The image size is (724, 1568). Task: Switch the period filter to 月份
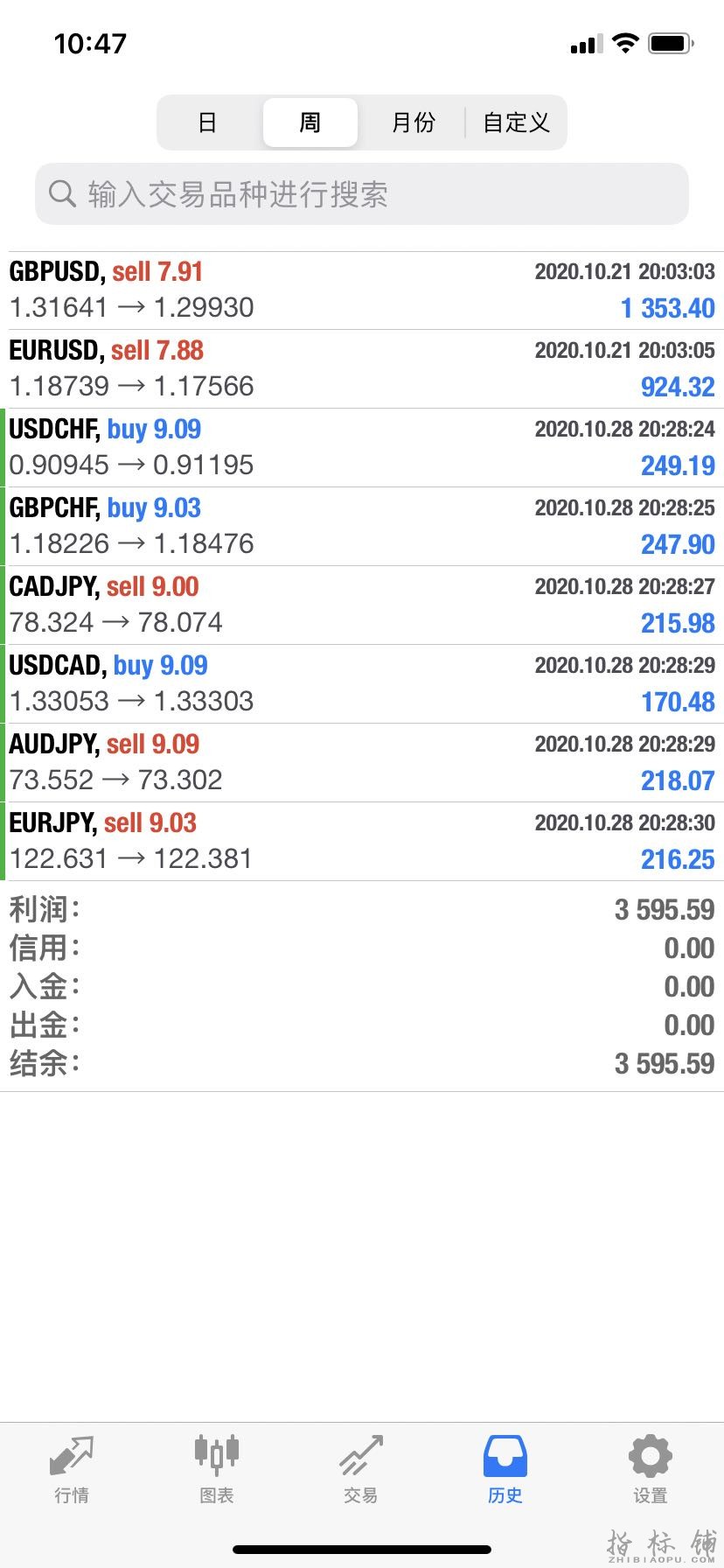click(x=413, y=122)
